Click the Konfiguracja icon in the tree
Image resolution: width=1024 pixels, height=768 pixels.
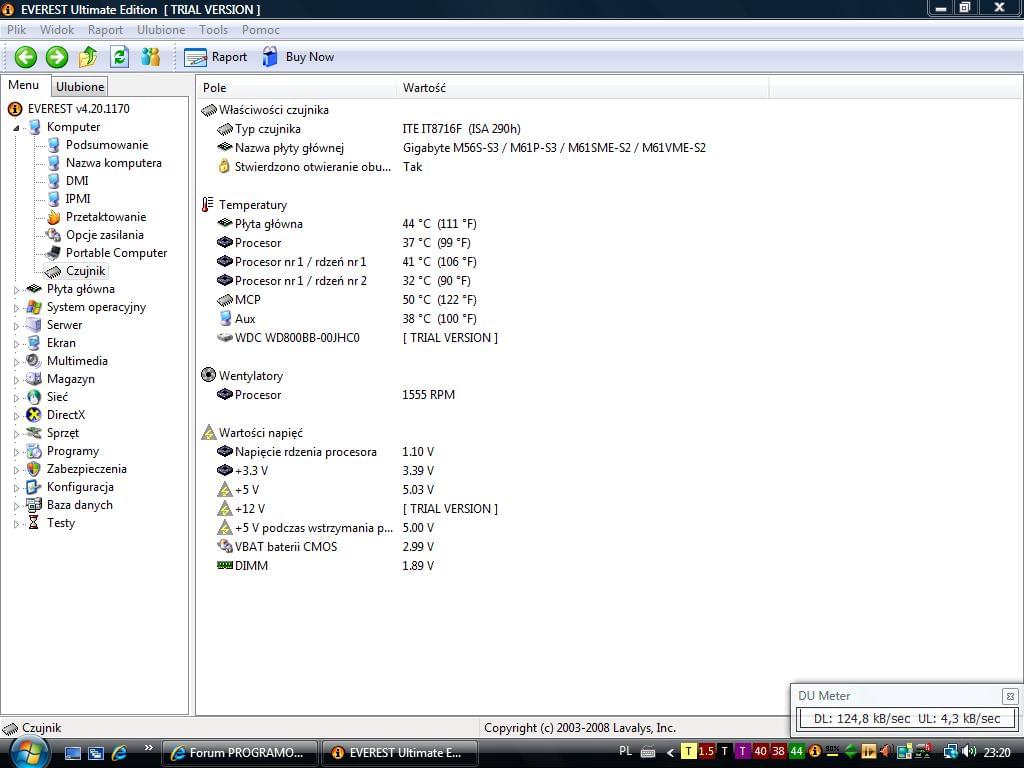(33, 487)
